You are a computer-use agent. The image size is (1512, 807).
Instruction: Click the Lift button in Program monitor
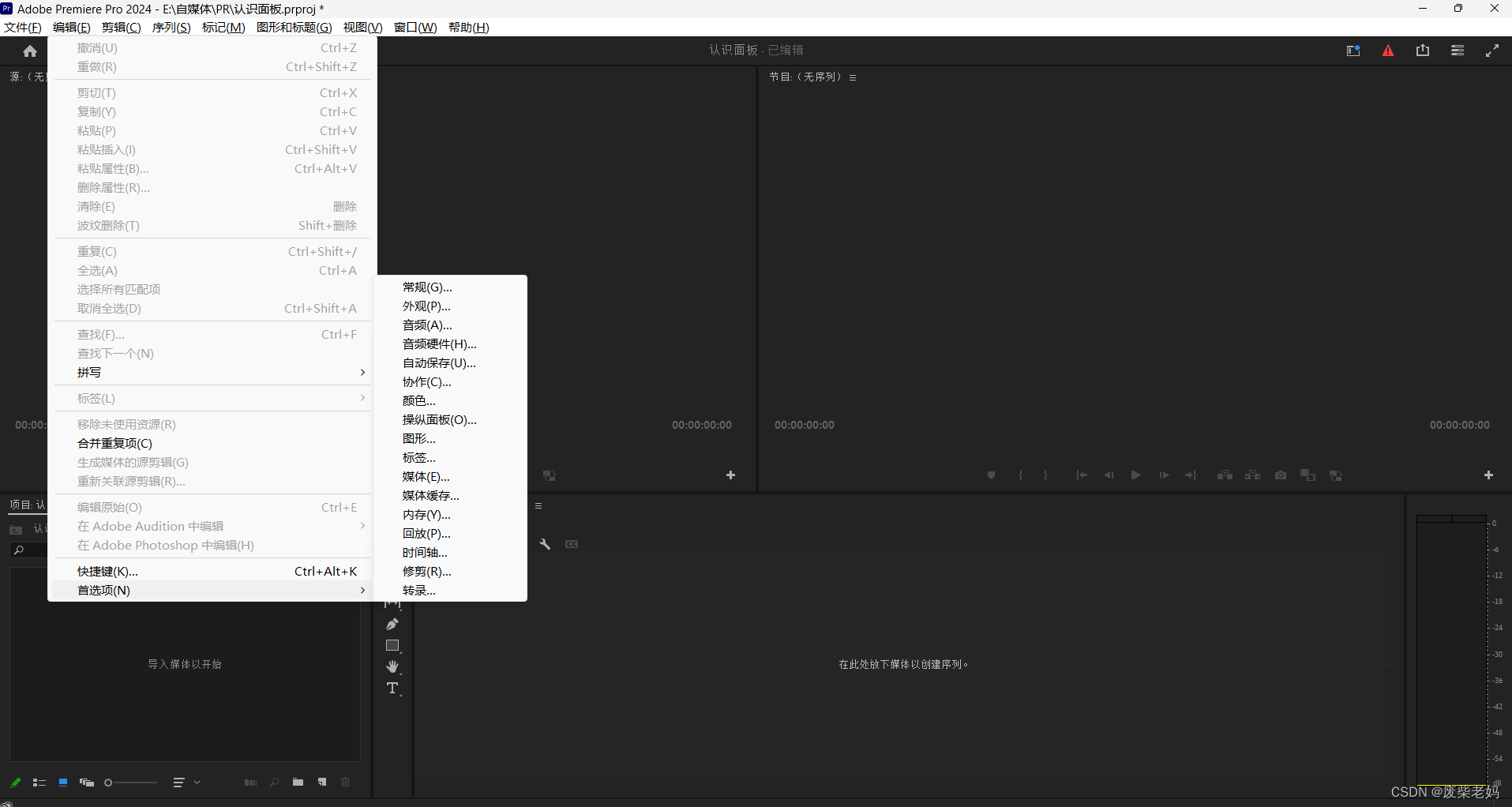(x=1225, y=475)
